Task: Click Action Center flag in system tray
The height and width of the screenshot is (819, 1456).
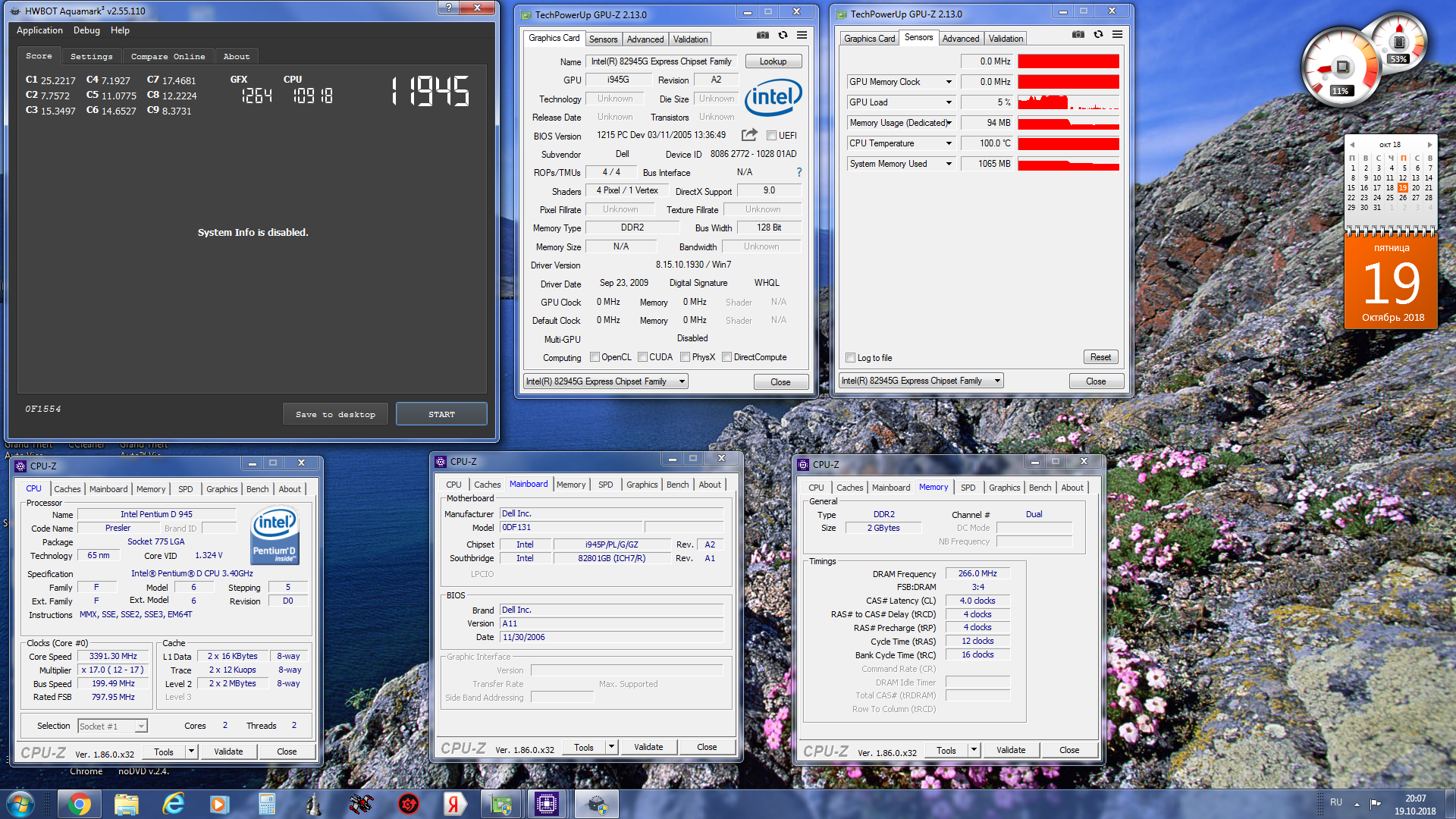Action: click(x=1375, y=804)
